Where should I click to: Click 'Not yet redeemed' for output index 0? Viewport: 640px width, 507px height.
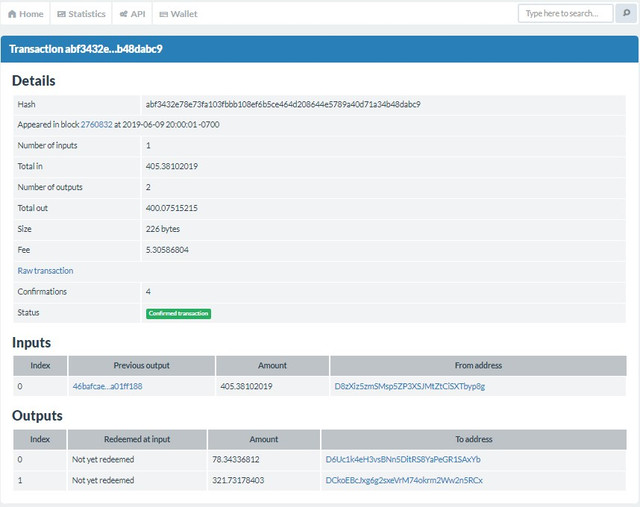(x=103, y=459)
